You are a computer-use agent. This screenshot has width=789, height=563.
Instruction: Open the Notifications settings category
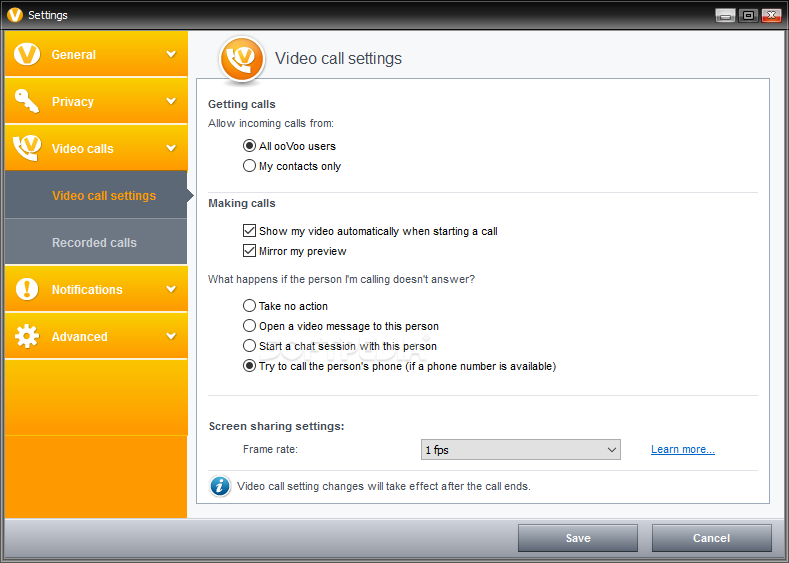96,289
